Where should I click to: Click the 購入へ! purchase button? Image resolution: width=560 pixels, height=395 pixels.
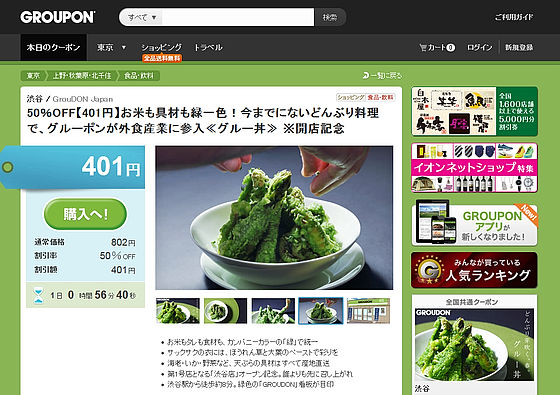pyautogui.click(x=85, y=214)
